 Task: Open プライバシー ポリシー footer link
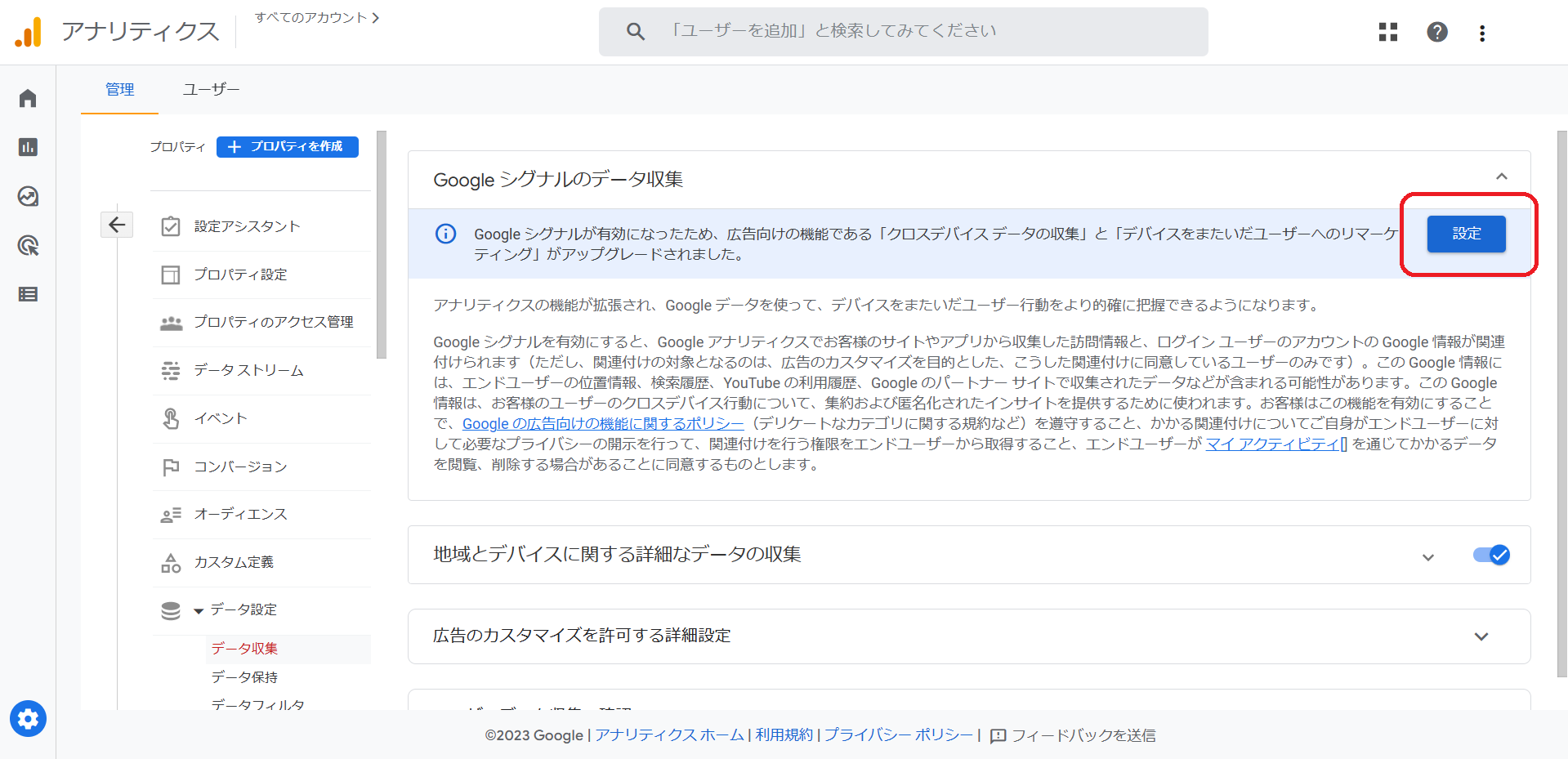click(898, 735)
